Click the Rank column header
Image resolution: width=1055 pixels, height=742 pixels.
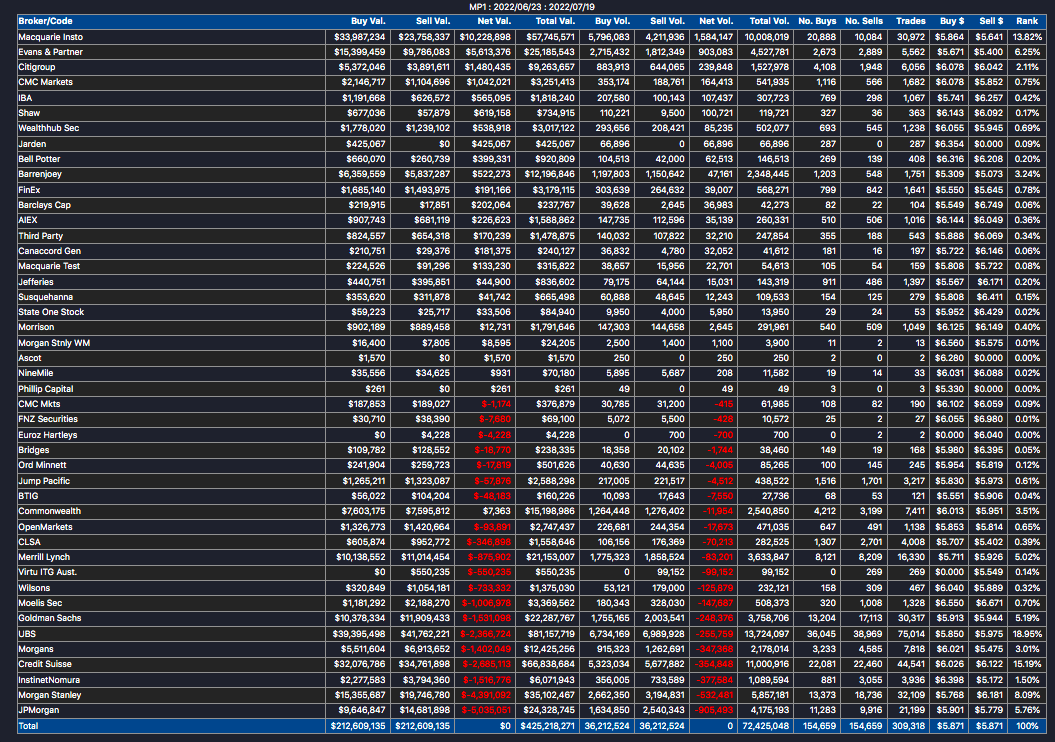click(x=1027, y=21)
